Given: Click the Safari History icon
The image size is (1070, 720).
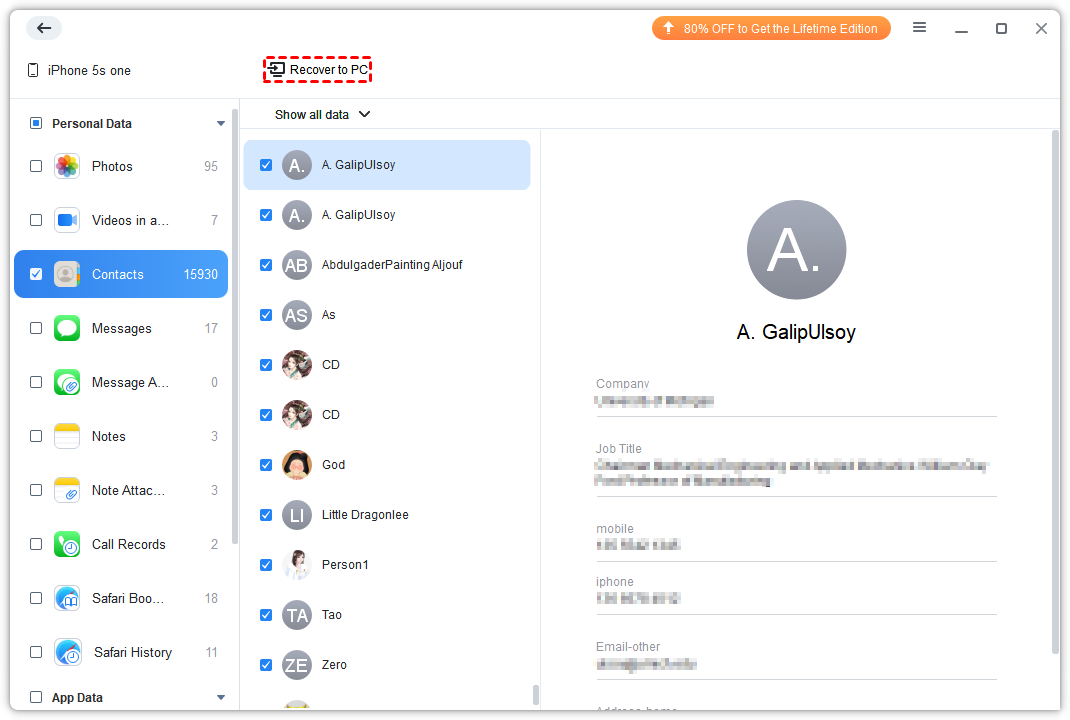Looking at the screenshot, I should click(x=68, y=652).
